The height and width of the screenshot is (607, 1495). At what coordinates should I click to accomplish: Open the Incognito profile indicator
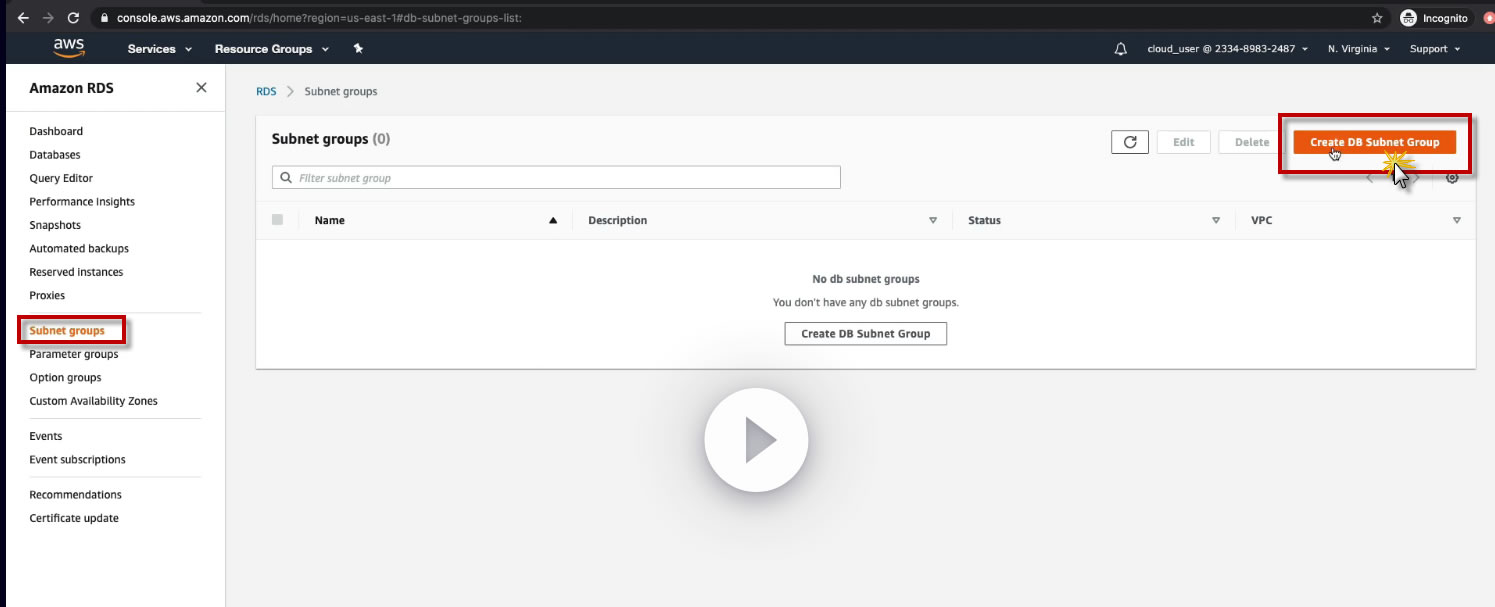[x=1434, y=18]
